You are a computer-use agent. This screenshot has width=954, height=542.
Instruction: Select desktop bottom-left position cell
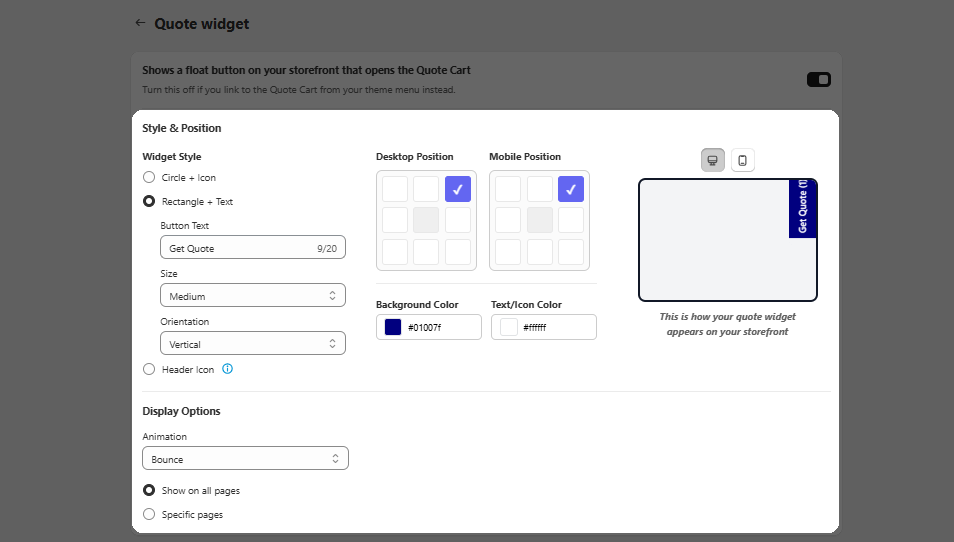pyautogui.click(x=395, y=252)
